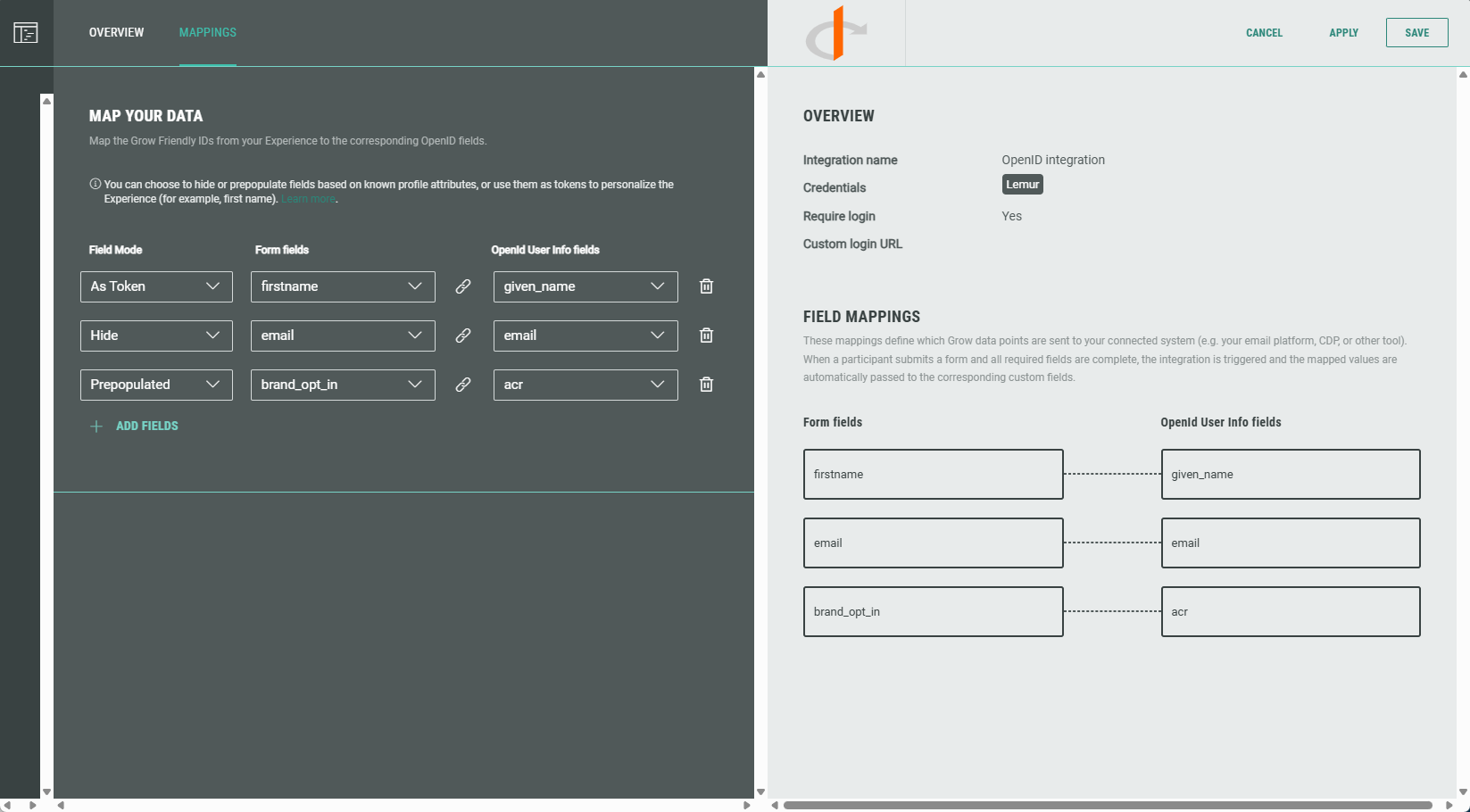The image size is (1470, 812).
Task: Switch to the Overview tab
Action: click(x=116, y=33)
